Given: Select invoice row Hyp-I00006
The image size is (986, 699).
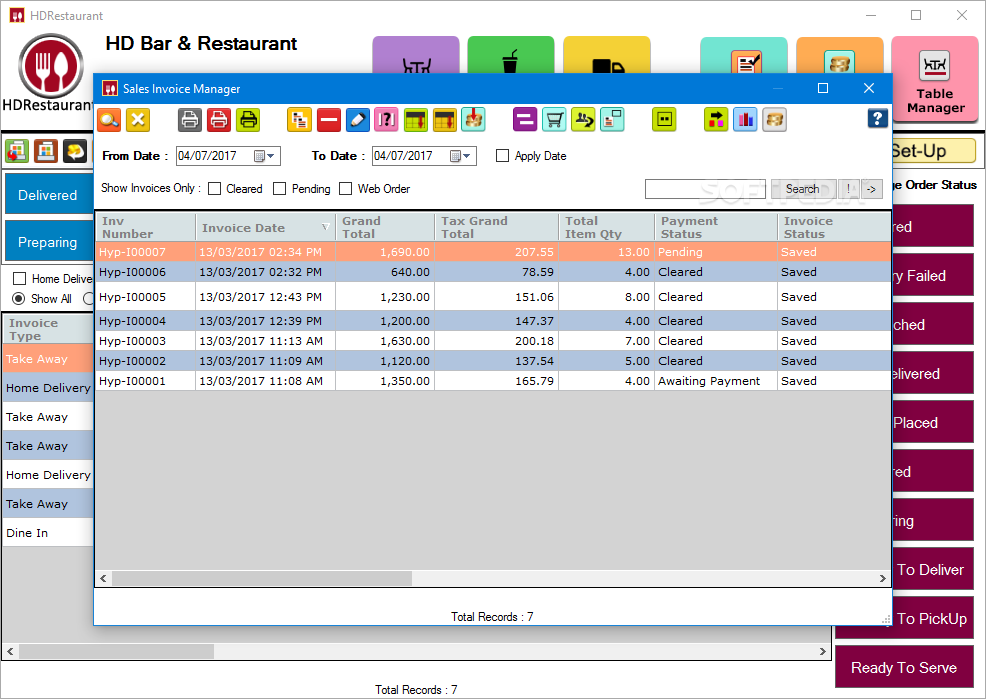Looking at the screenshot, I should [x=493, y=272].
